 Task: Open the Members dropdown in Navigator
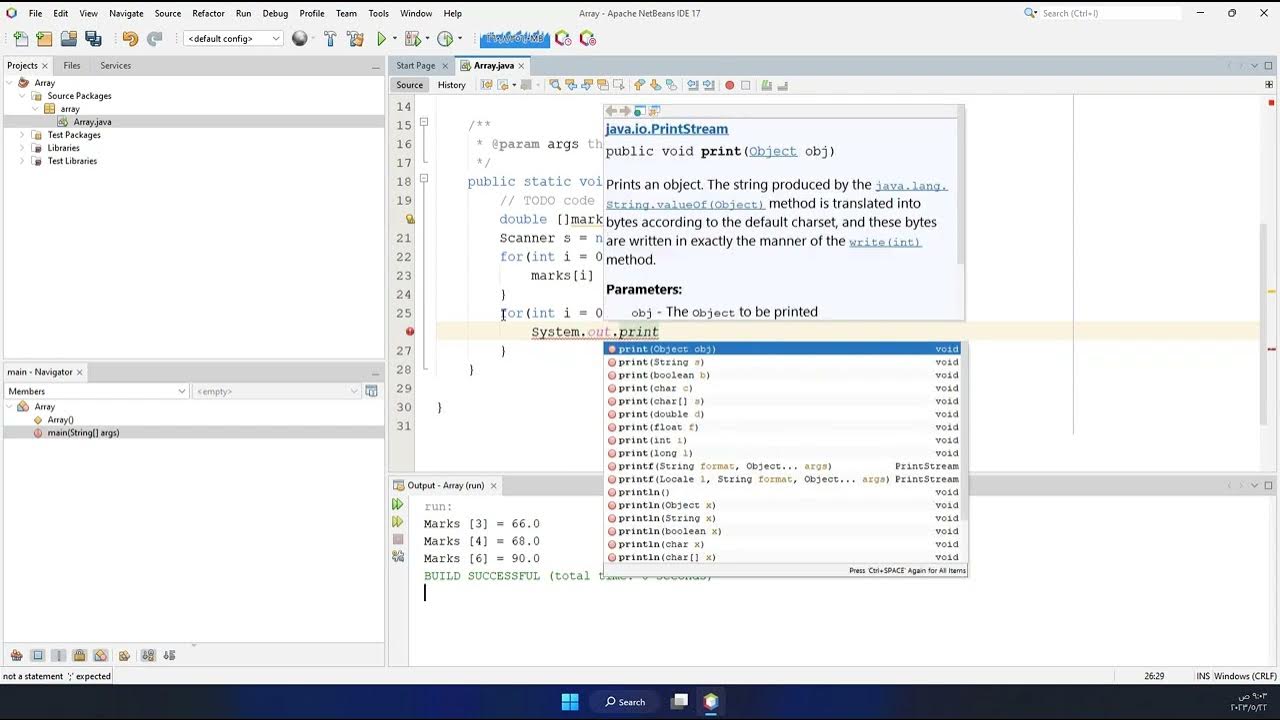[x=97, y=391]
